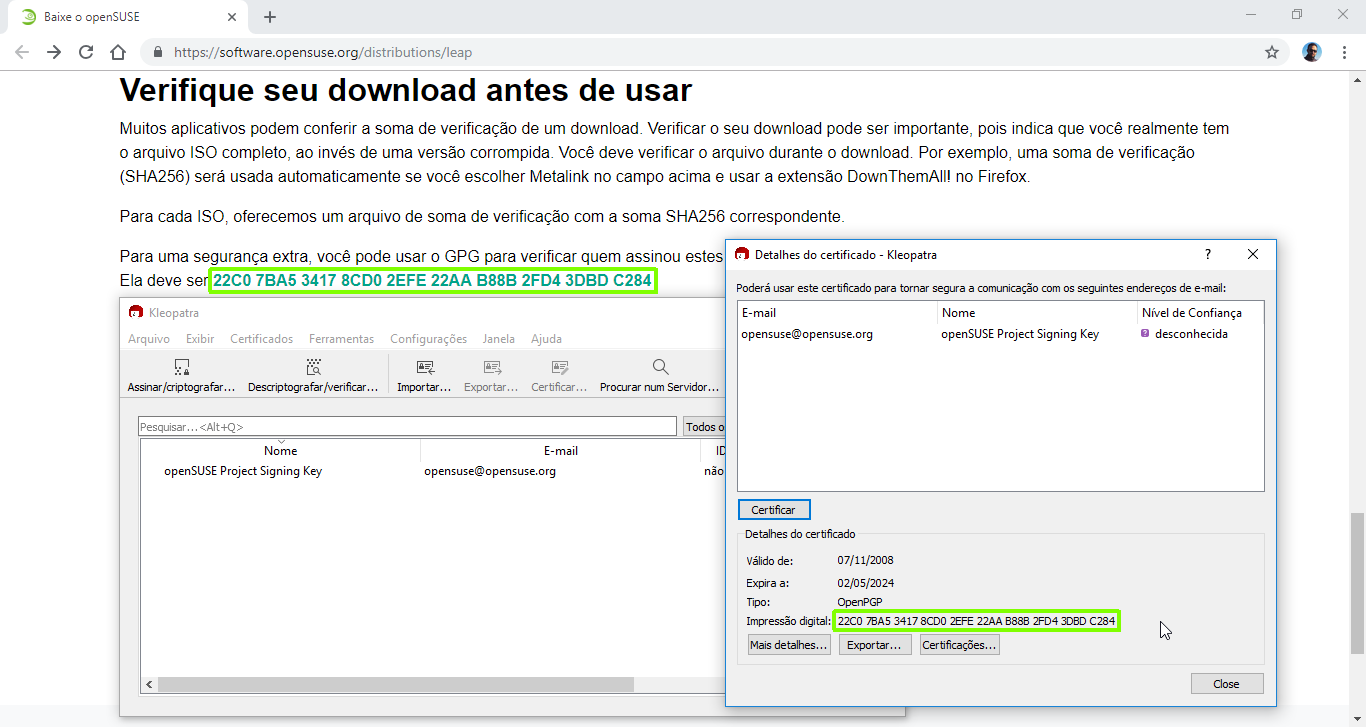Viewport: 1366px width, 727px height.
Task: Select the Baixe o openSUSE browser tab
Action: click(x=130, y=17)
